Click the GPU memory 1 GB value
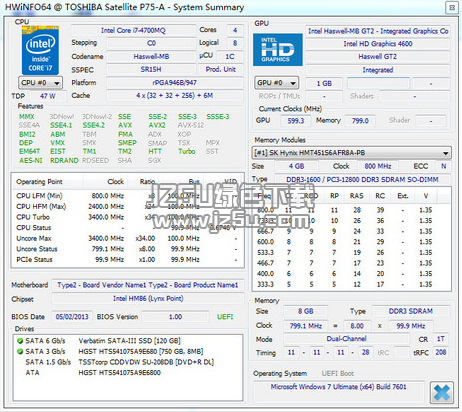 coord(324,83)
